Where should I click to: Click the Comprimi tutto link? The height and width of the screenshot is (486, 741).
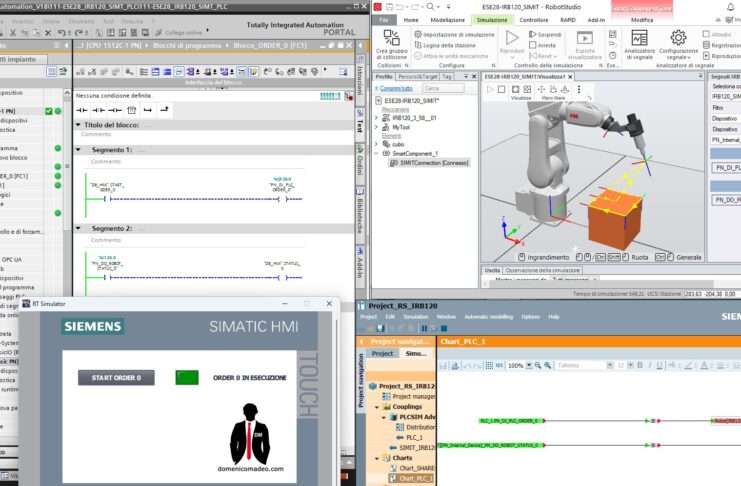pyautogui.click(x=396, y=88)
